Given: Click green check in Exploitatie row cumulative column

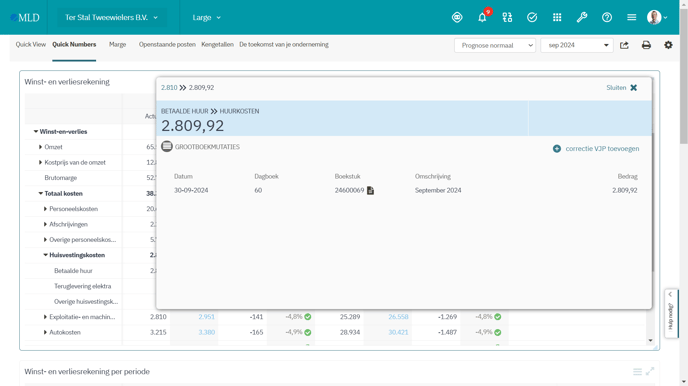Looking at the screenshot, I should coord(498,317).
